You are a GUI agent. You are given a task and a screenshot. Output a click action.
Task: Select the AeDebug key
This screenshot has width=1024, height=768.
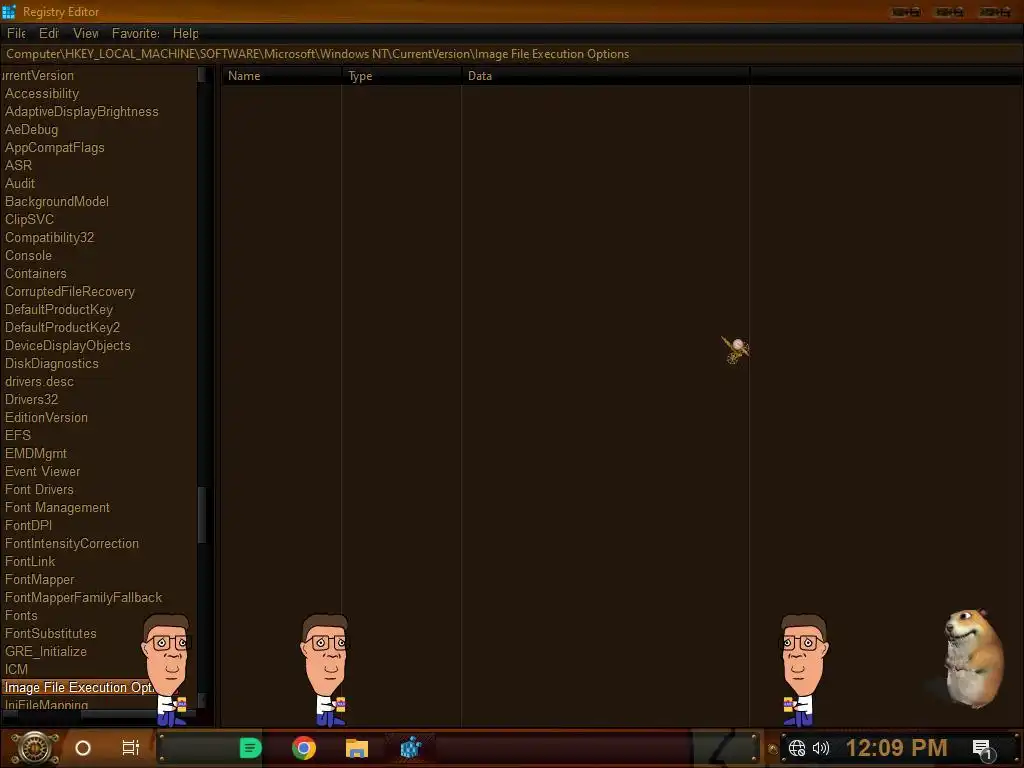pos(31,129)
